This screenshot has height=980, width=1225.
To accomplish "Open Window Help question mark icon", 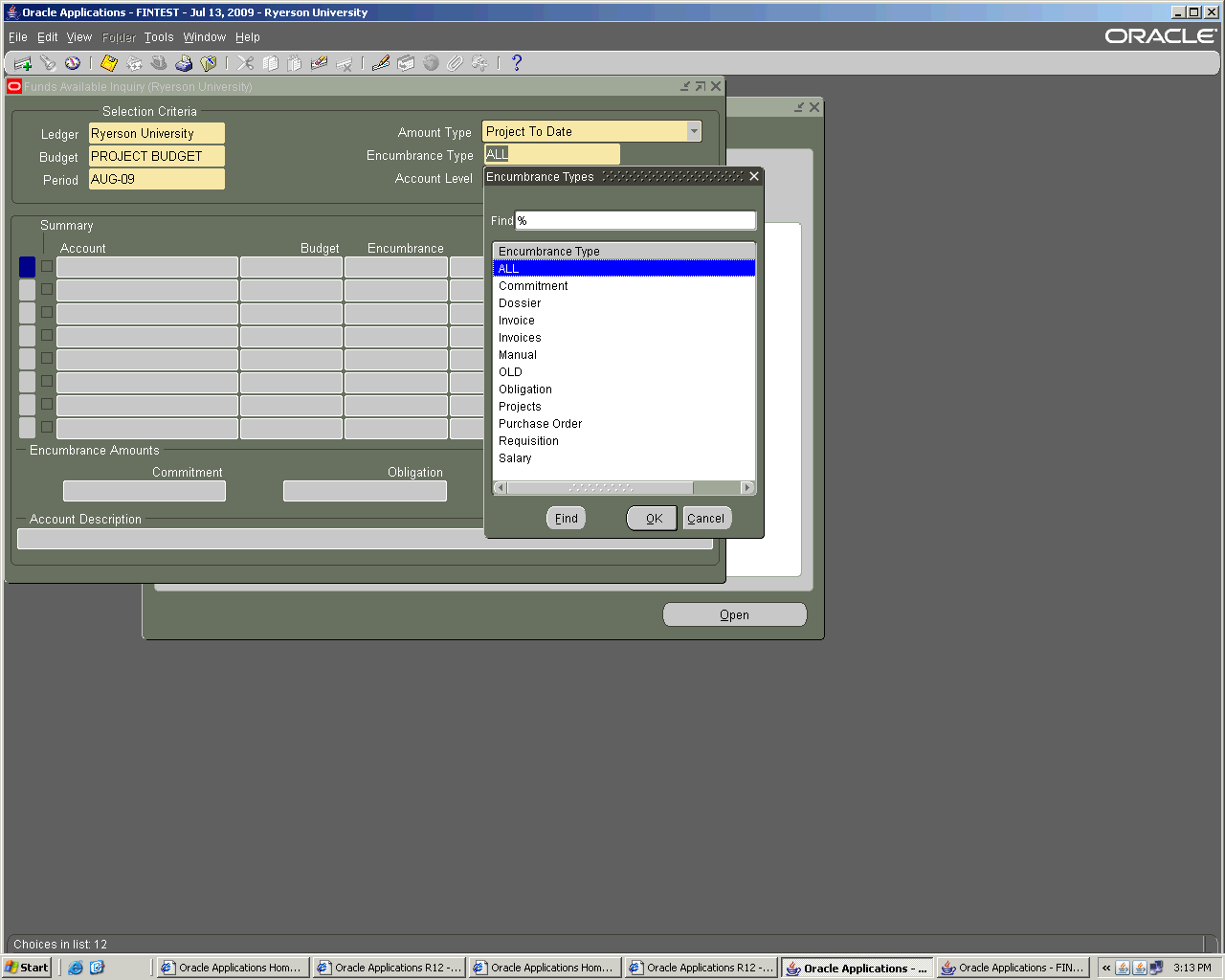I will (x=517, y=63).
